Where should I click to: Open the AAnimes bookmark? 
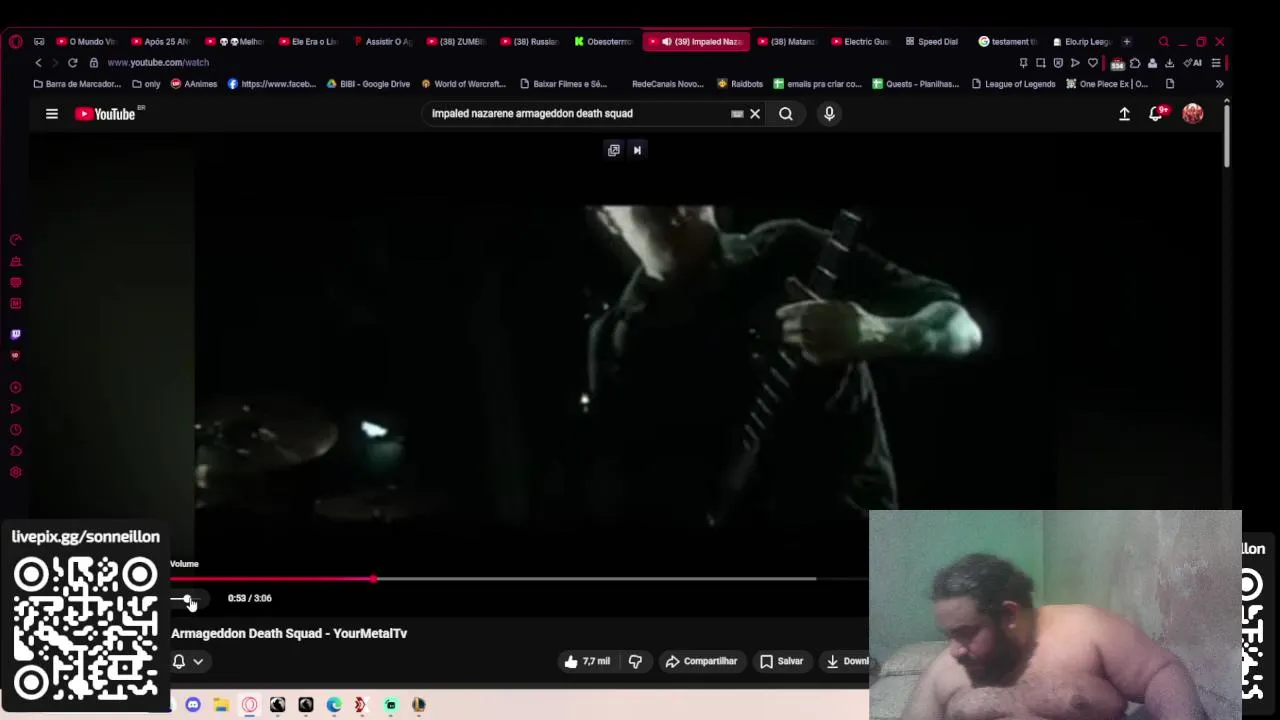pyautogui.click(x=194, y=84)
